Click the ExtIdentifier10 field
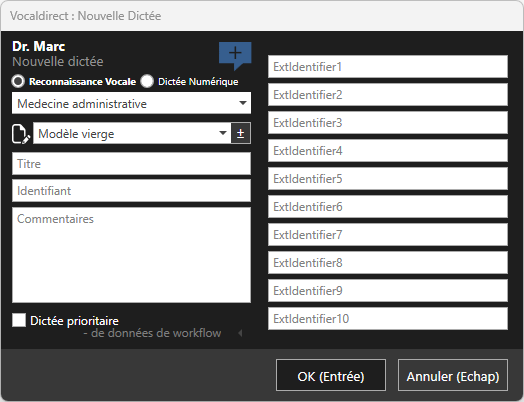The height and width of the screenshot is (402, 524). (388, 318)
